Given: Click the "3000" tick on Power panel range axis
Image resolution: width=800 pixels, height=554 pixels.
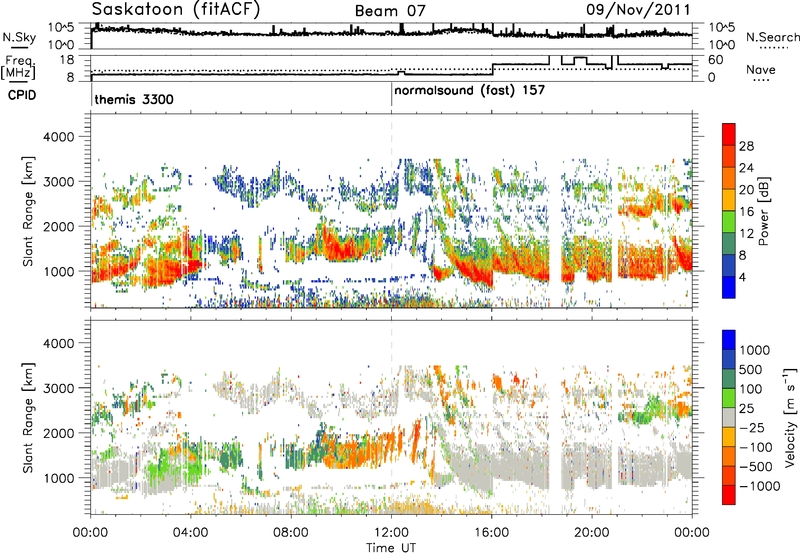Looking at the screenshot, I should (58, 182).
